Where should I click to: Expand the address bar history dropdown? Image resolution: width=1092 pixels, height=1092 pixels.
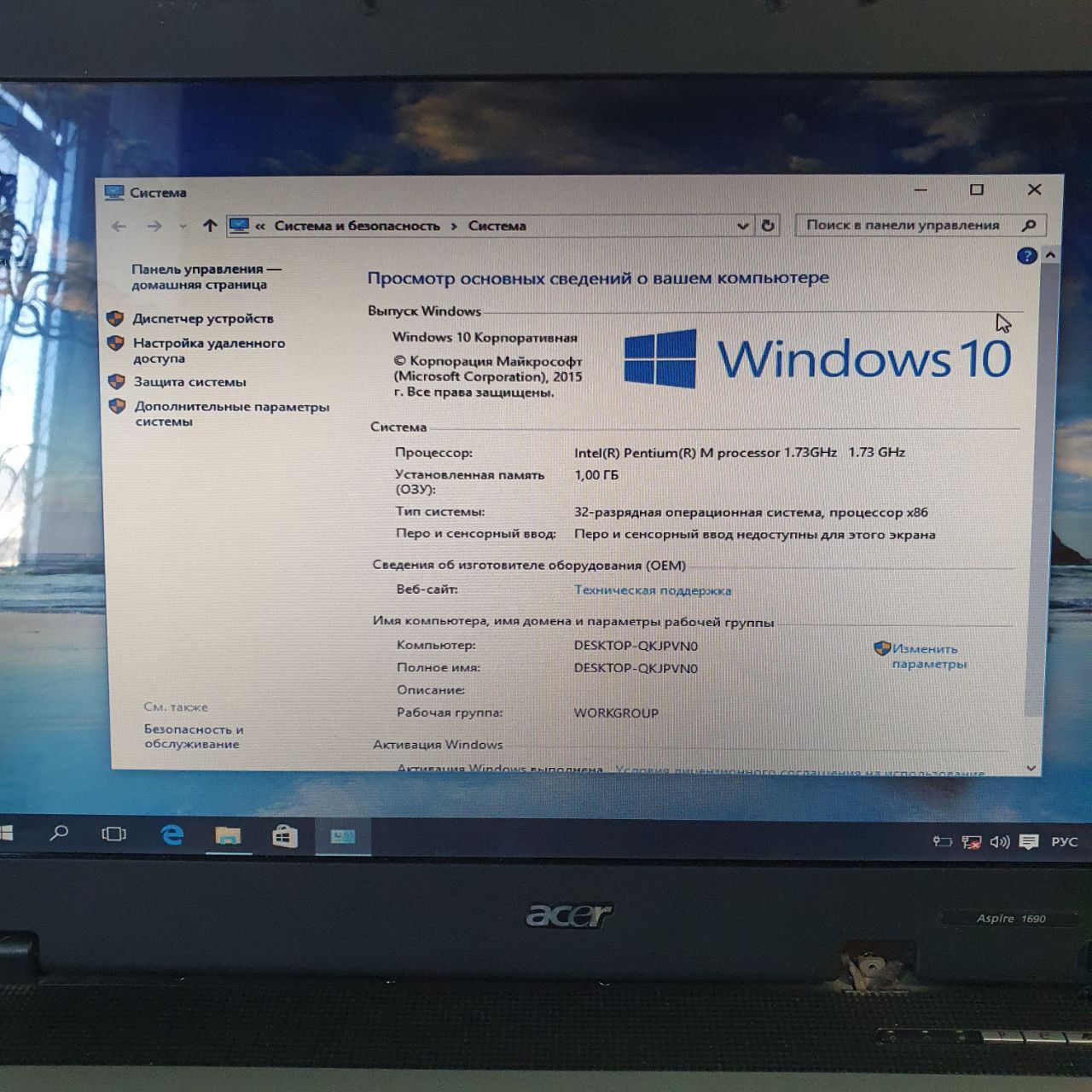coord(742,226)
